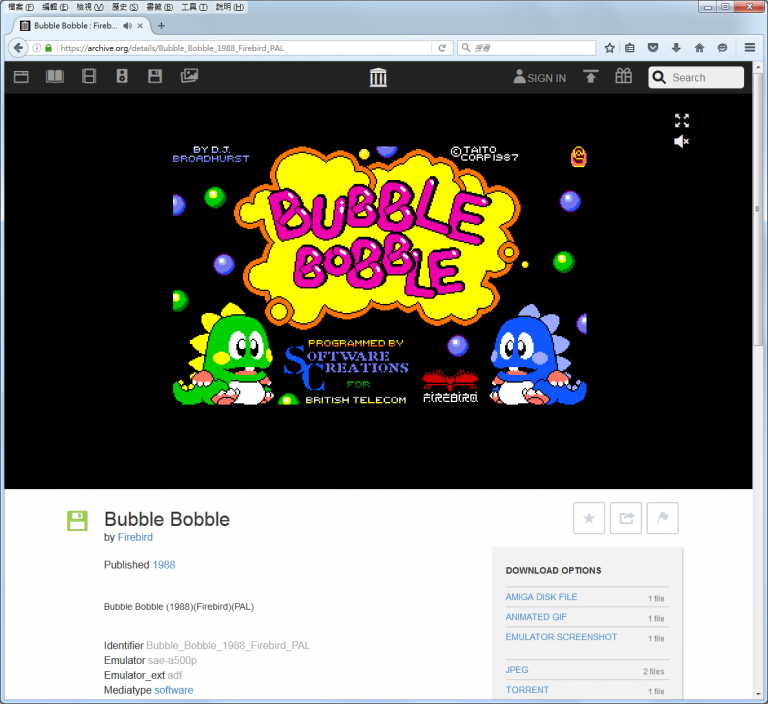The height and width of the screenshot is (704, 768).
Task: Open the chat smiley icon in toolbar
Action: click(722, 48)
